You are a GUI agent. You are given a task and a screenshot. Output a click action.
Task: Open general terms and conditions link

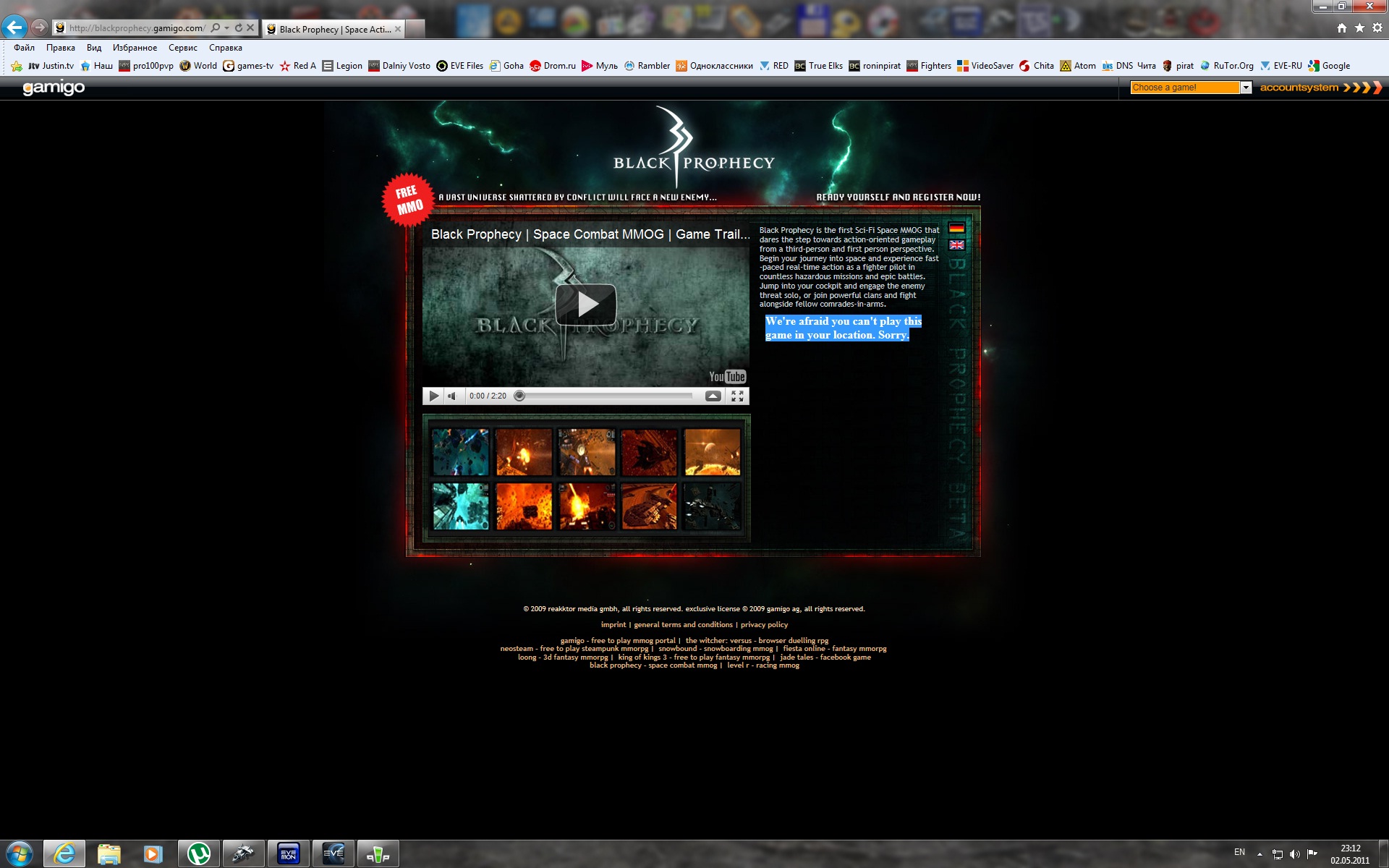click(683, 625)
